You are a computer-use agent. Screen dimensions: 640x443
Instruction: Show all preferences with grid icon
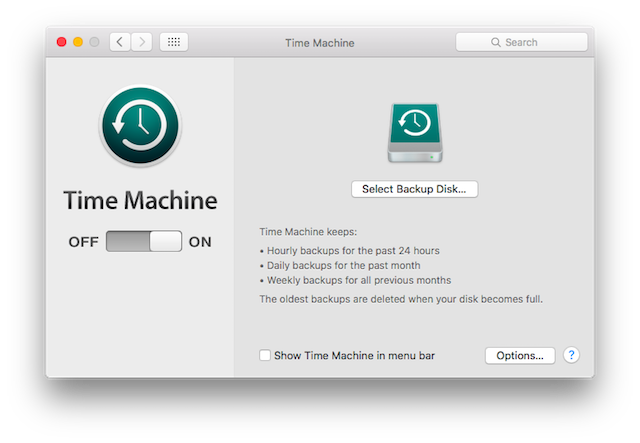point(174,42)
